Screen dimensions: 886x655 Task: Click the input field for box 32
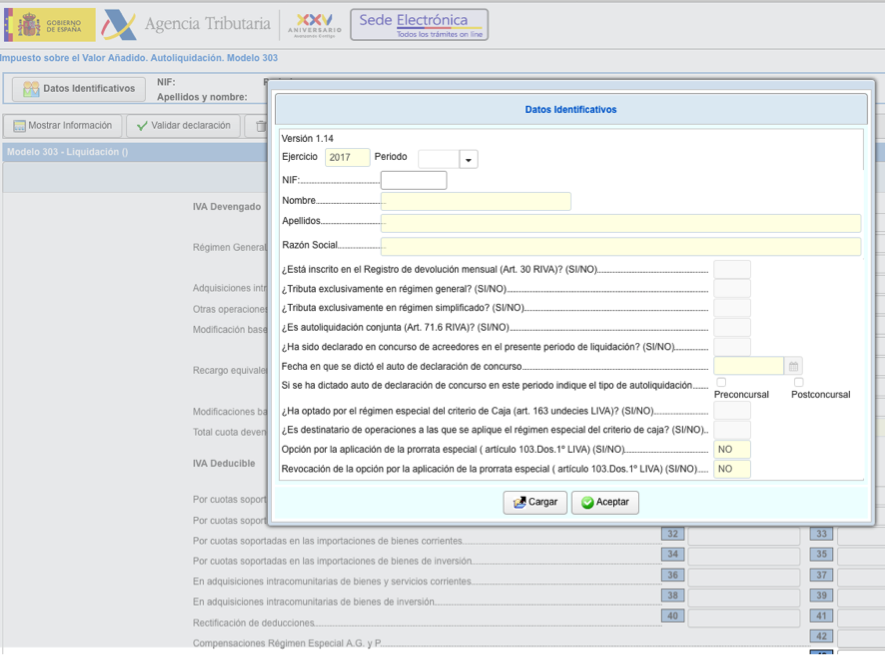pos(744,535)
